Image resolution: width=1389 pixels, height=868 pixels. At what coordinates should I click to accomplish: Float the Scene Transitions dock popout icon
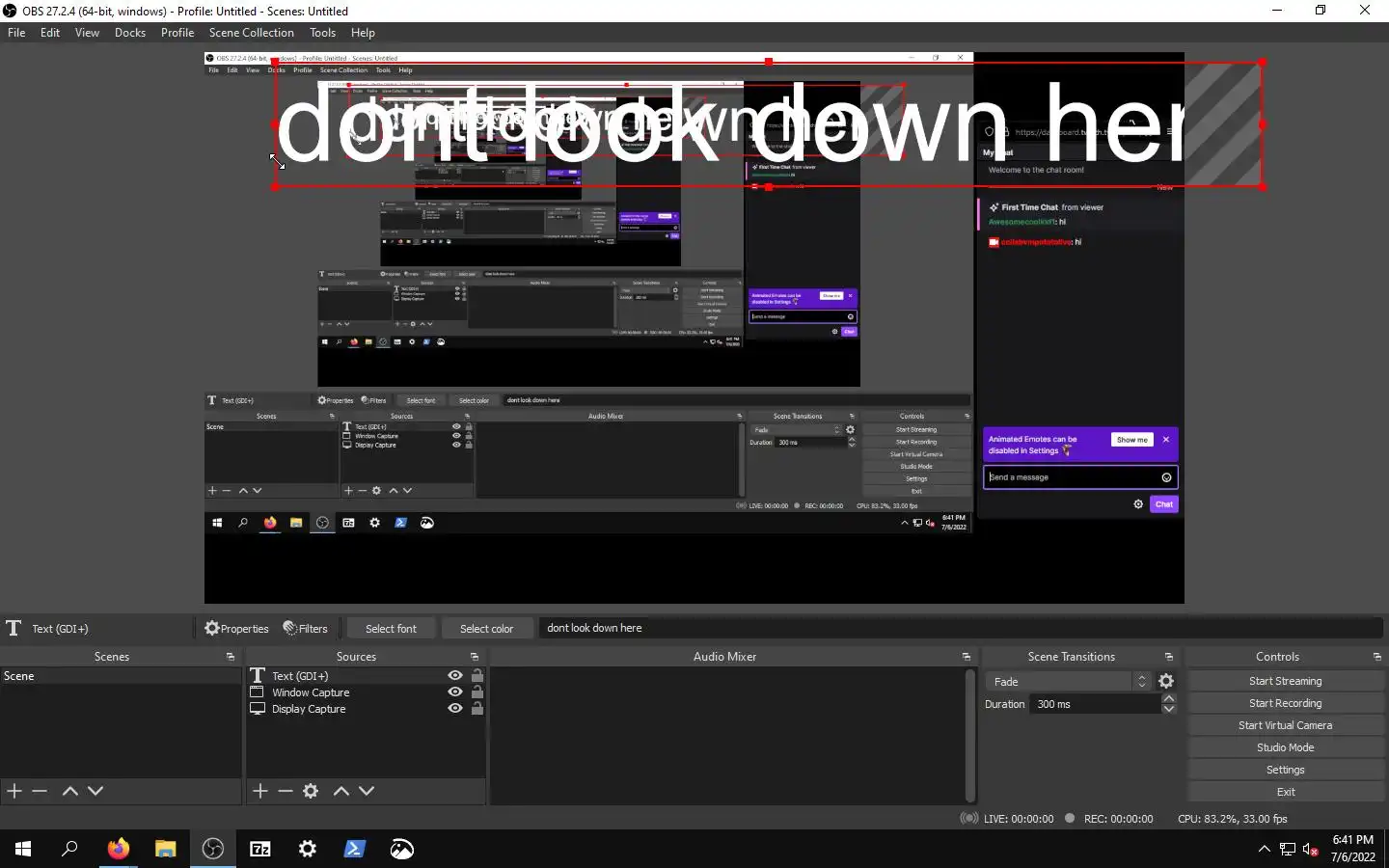tap(1168, 657)
